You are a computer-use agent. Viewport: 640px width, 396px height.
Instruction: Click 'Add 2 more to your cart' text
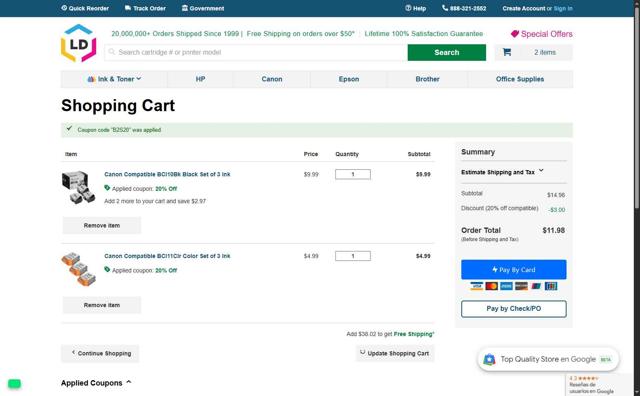point(155,201)
